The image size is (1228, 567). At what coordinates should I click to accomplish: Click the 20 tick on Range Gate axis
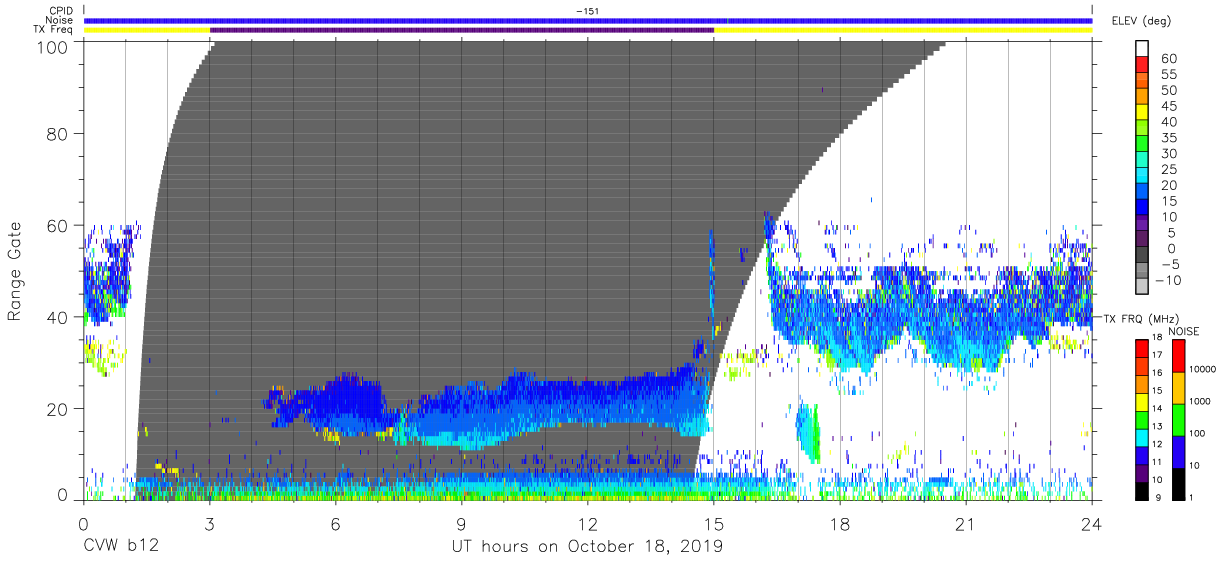[60, 409]
